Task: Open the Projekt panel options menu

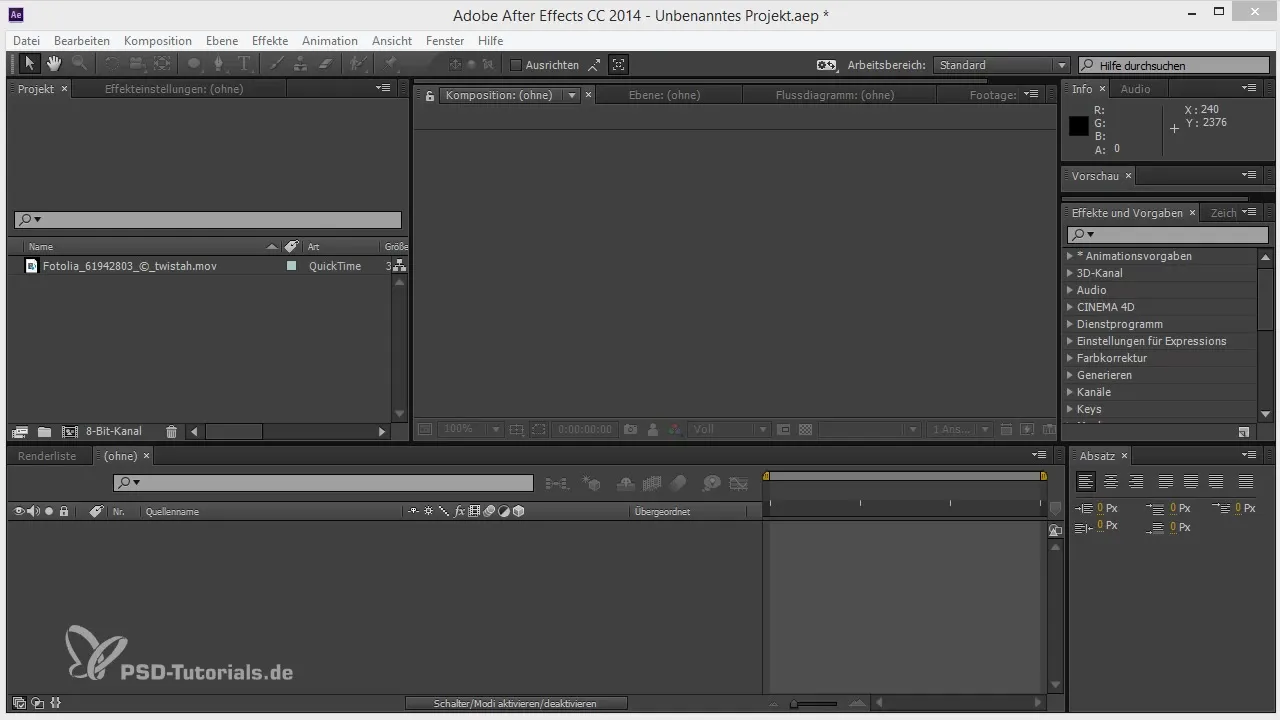Action: 383,88
